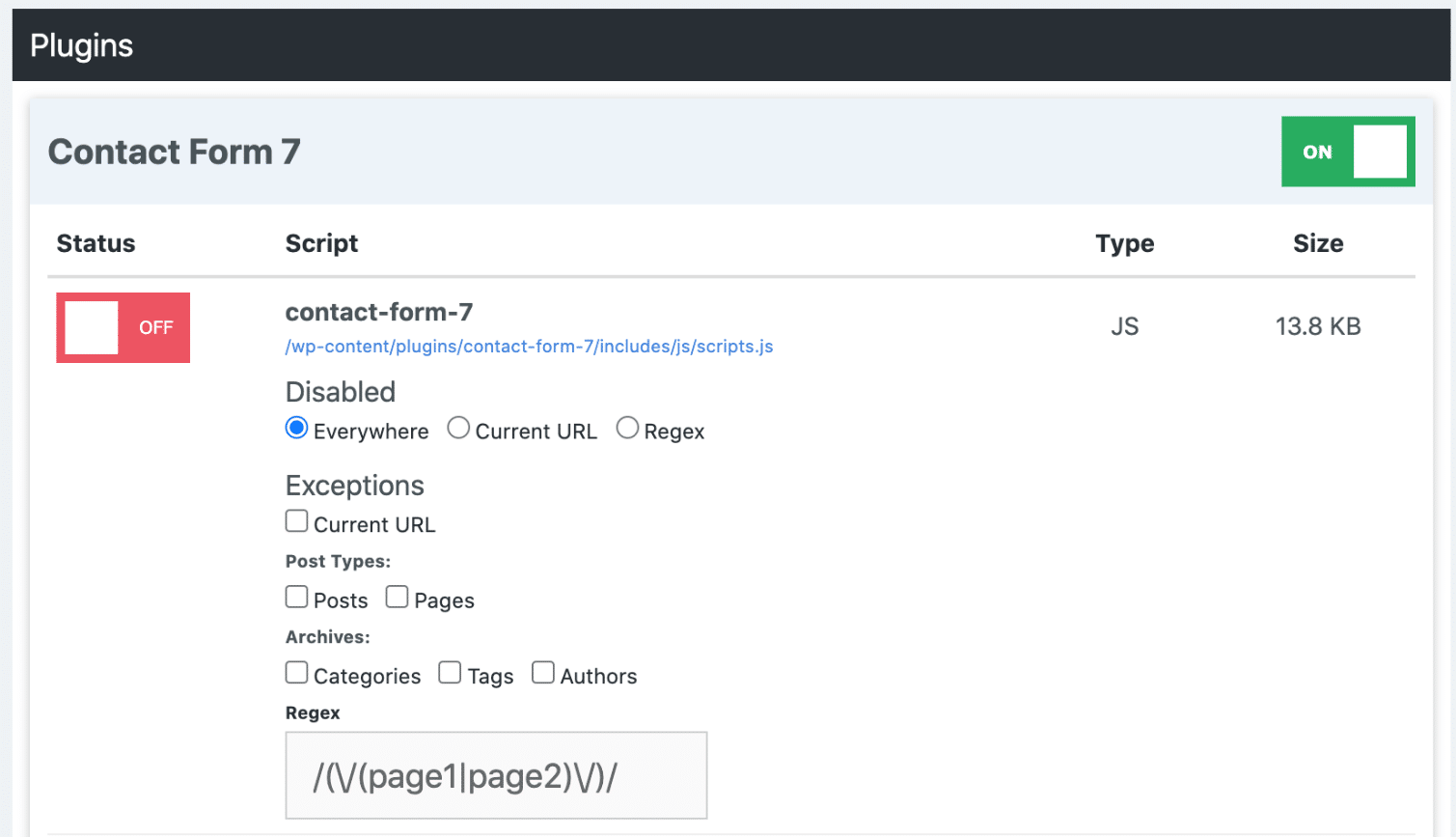Viewport: 1456px width, 837px height.
Task: Select the Regex radio button
Action: 627,428
